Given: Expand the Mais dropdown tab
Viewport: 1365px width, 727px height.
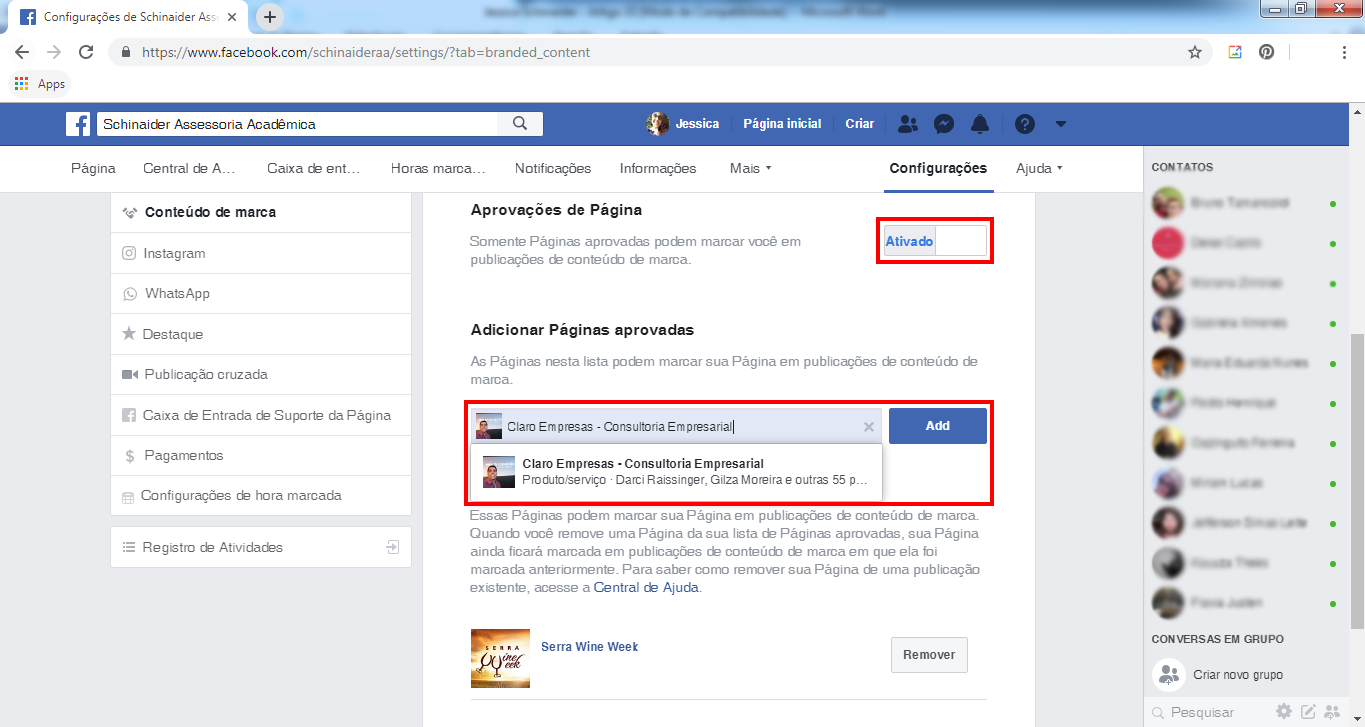Looking at the screenshot, I should [x=750, y=168].
